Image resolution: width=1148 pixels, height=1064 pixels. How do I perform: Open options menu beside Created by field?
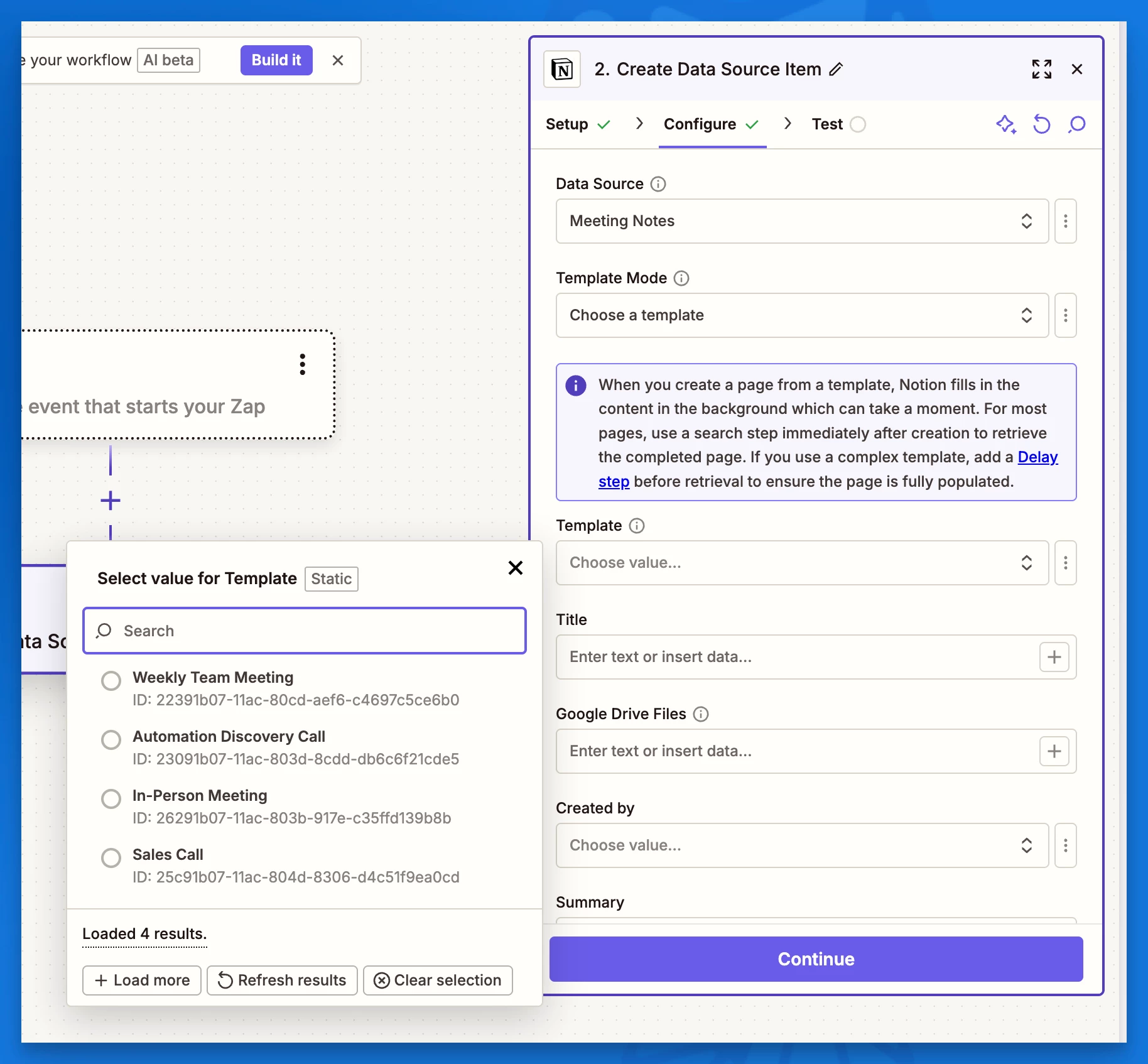coord(1065,845)
